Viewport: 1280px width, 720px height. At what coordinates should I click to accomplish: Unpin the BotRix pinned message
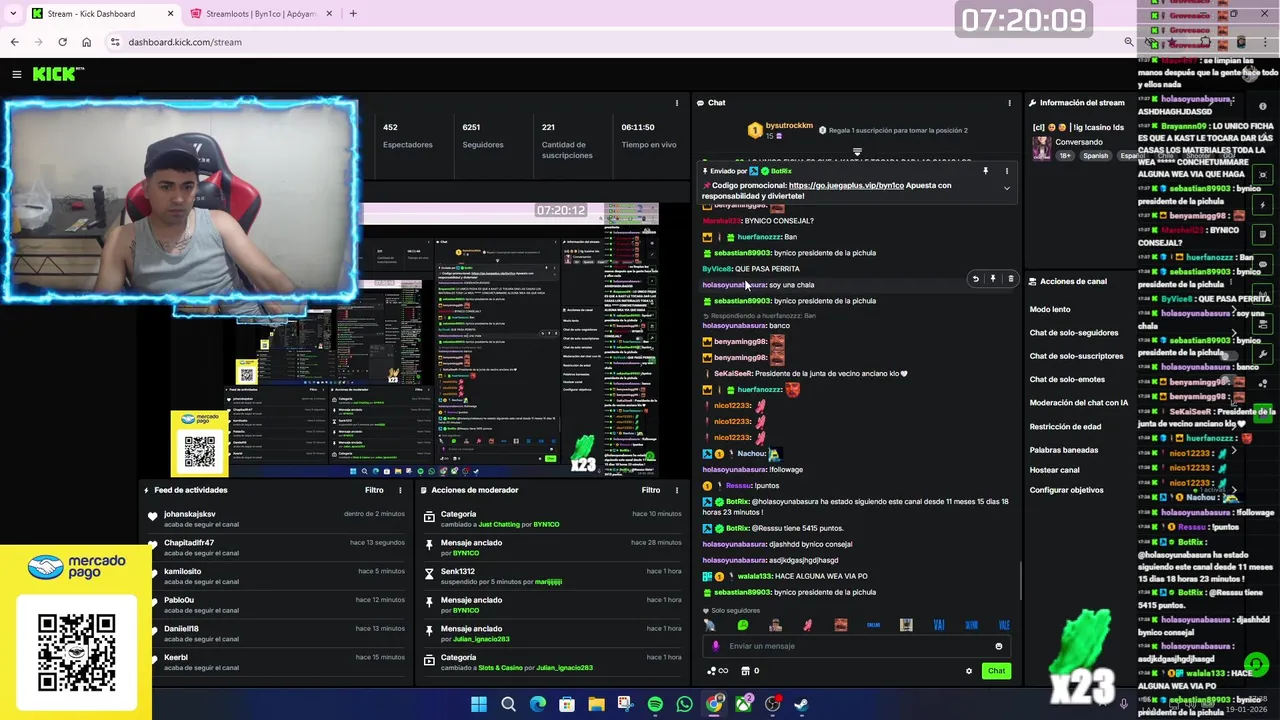tap(985, 171)
